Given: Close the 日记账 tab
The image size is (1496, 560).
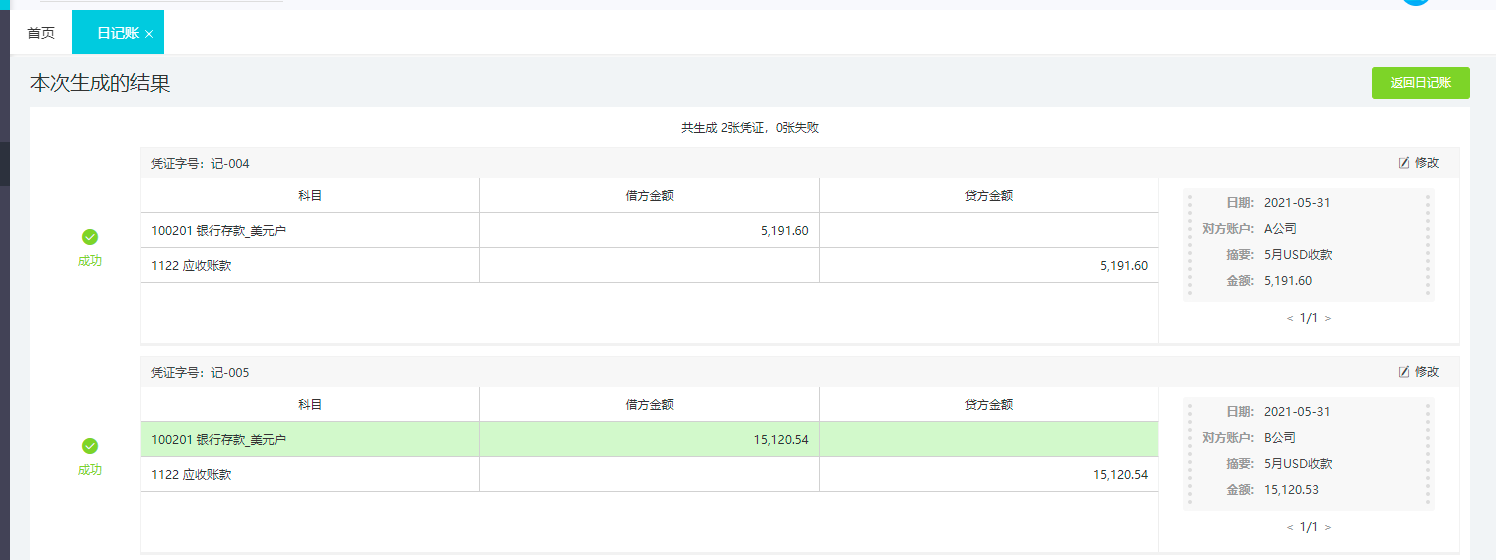Looking at the screenshot, I should [149, 34].
